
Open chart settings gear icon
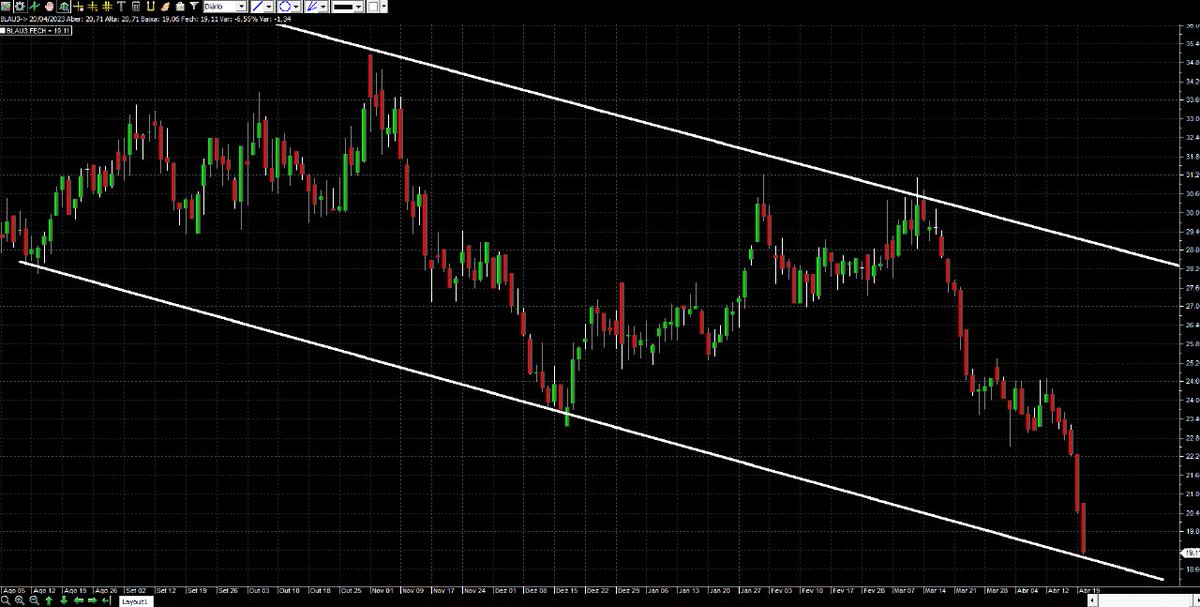tap(20, 6)
